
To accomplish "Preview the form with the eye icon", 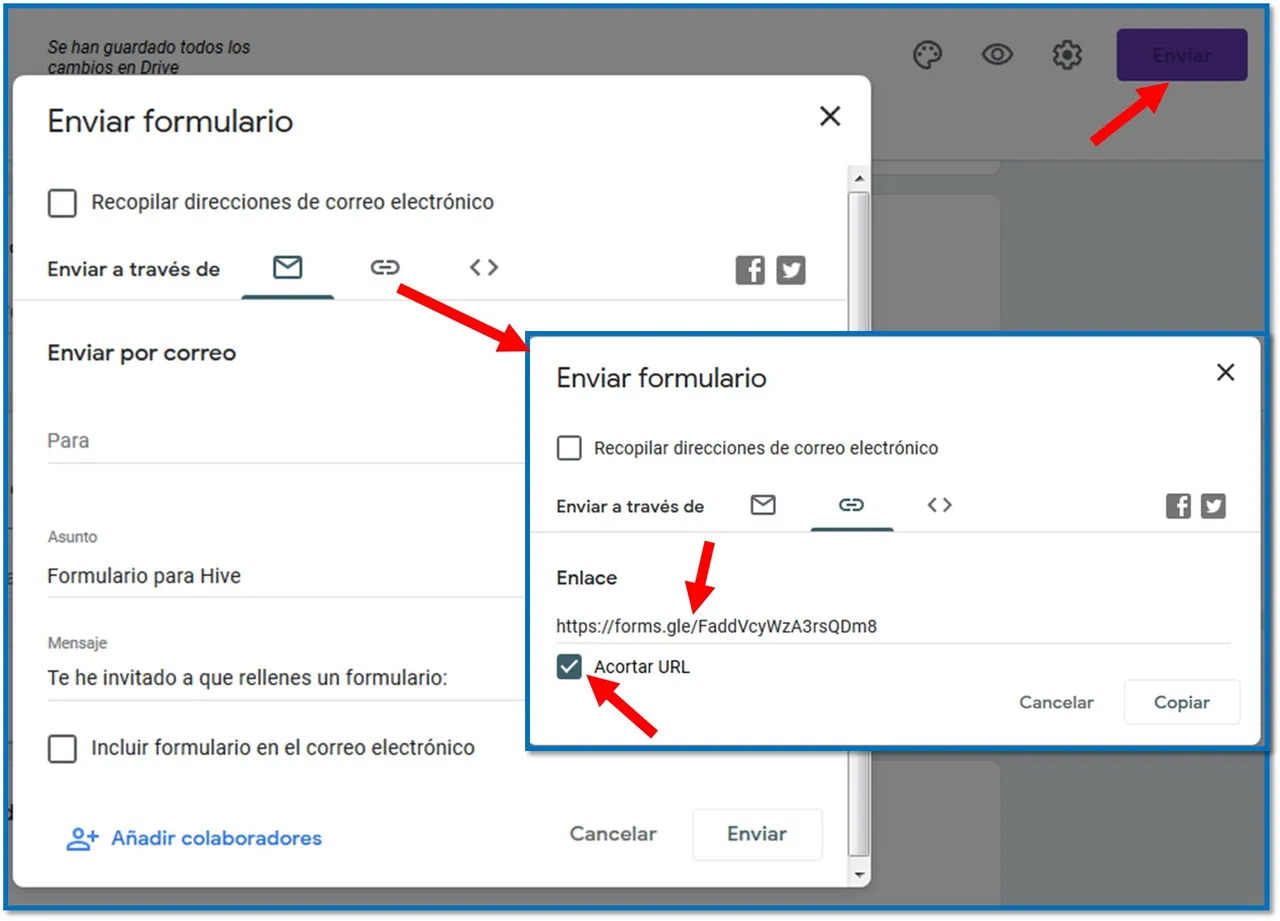I will pyautogui.click(x=997, y=55).
